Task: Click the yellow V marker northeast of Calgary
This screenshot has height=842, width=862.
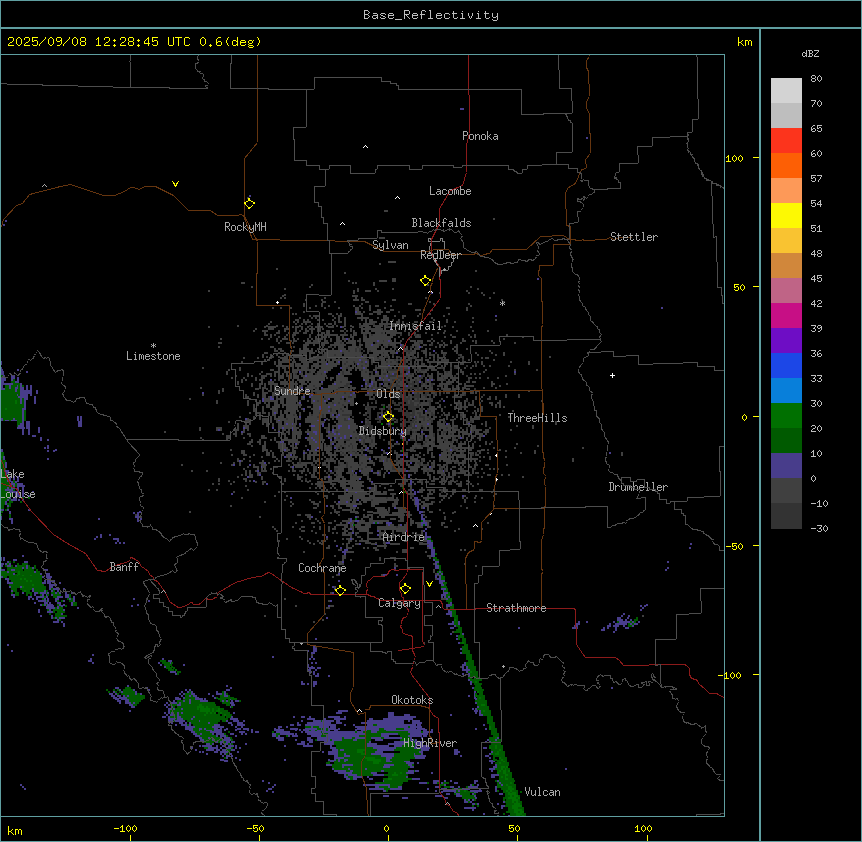Action: 429,584
